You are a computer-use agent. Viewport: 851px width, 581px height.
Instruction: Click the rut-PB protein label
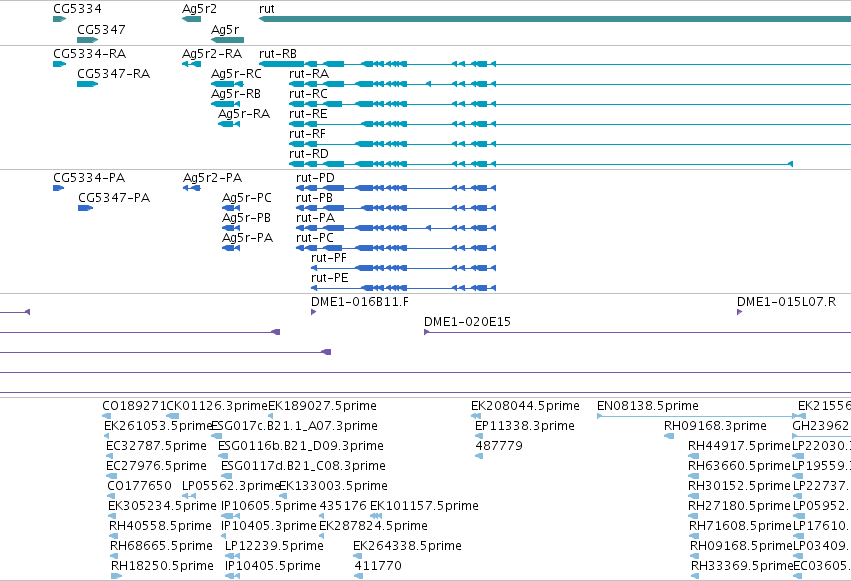(314, 198)
